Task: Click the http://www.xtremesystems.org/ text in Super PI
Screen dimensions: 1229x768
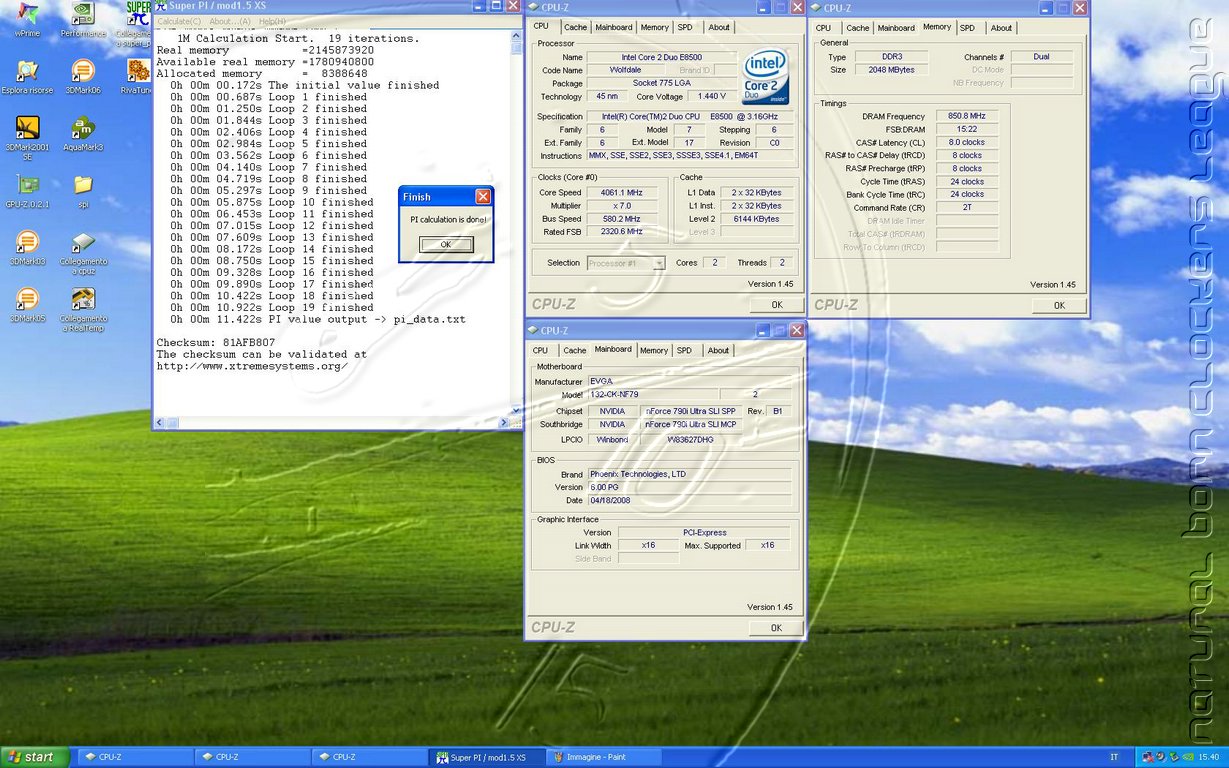Action: pyautogui.click(x=251, y=366)
